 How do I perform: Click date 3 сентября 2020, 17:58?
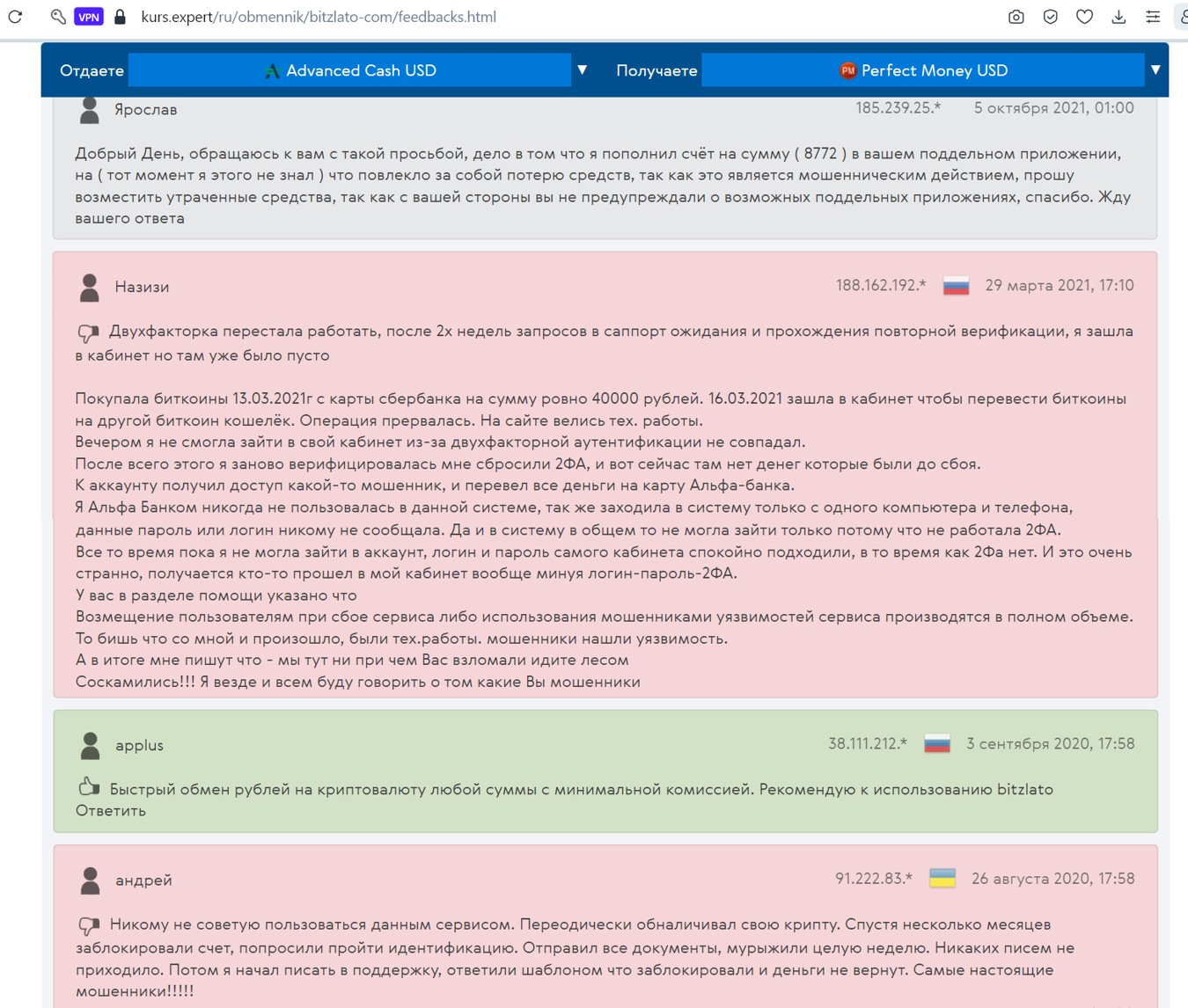click(x=1051, y=743)
